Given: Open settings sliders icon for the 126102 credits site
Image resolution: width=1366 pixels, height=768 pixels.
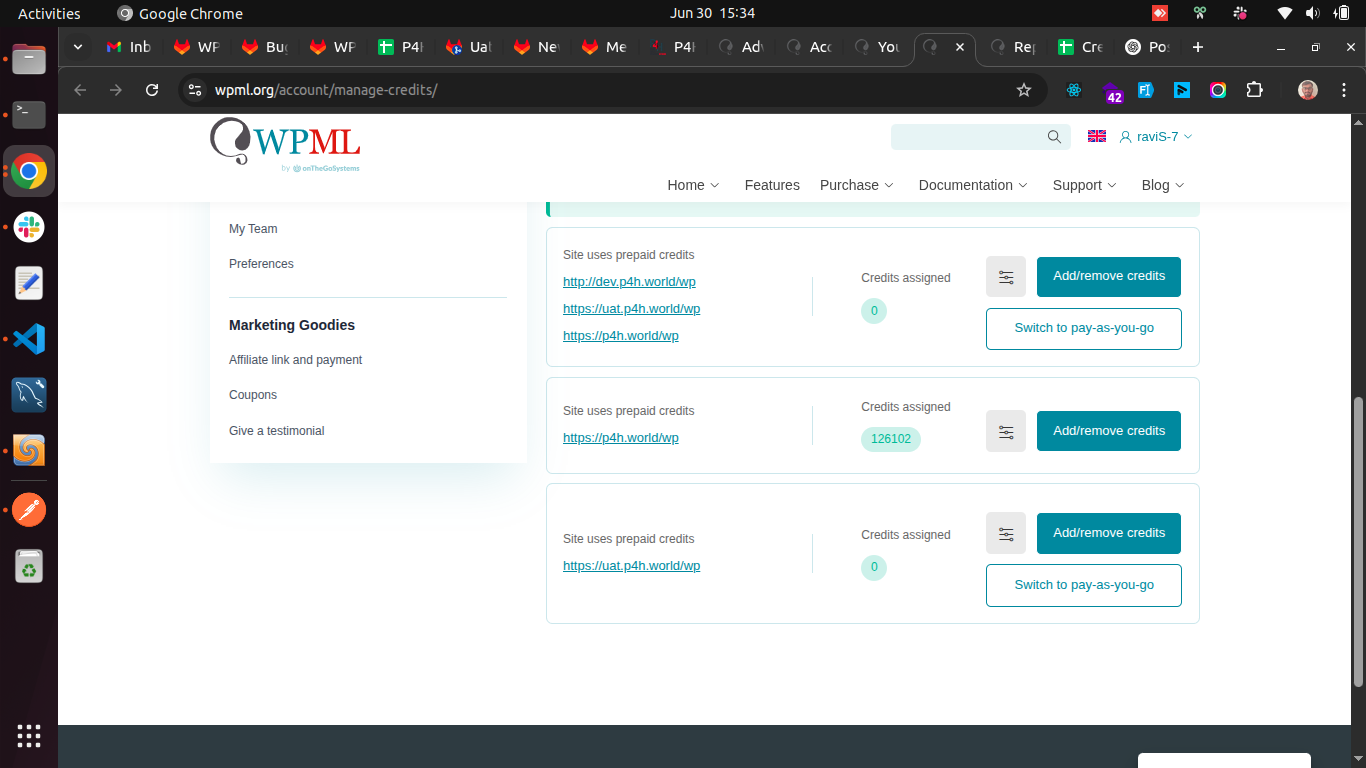Looking at the screenshot, I should [1006, 431].
